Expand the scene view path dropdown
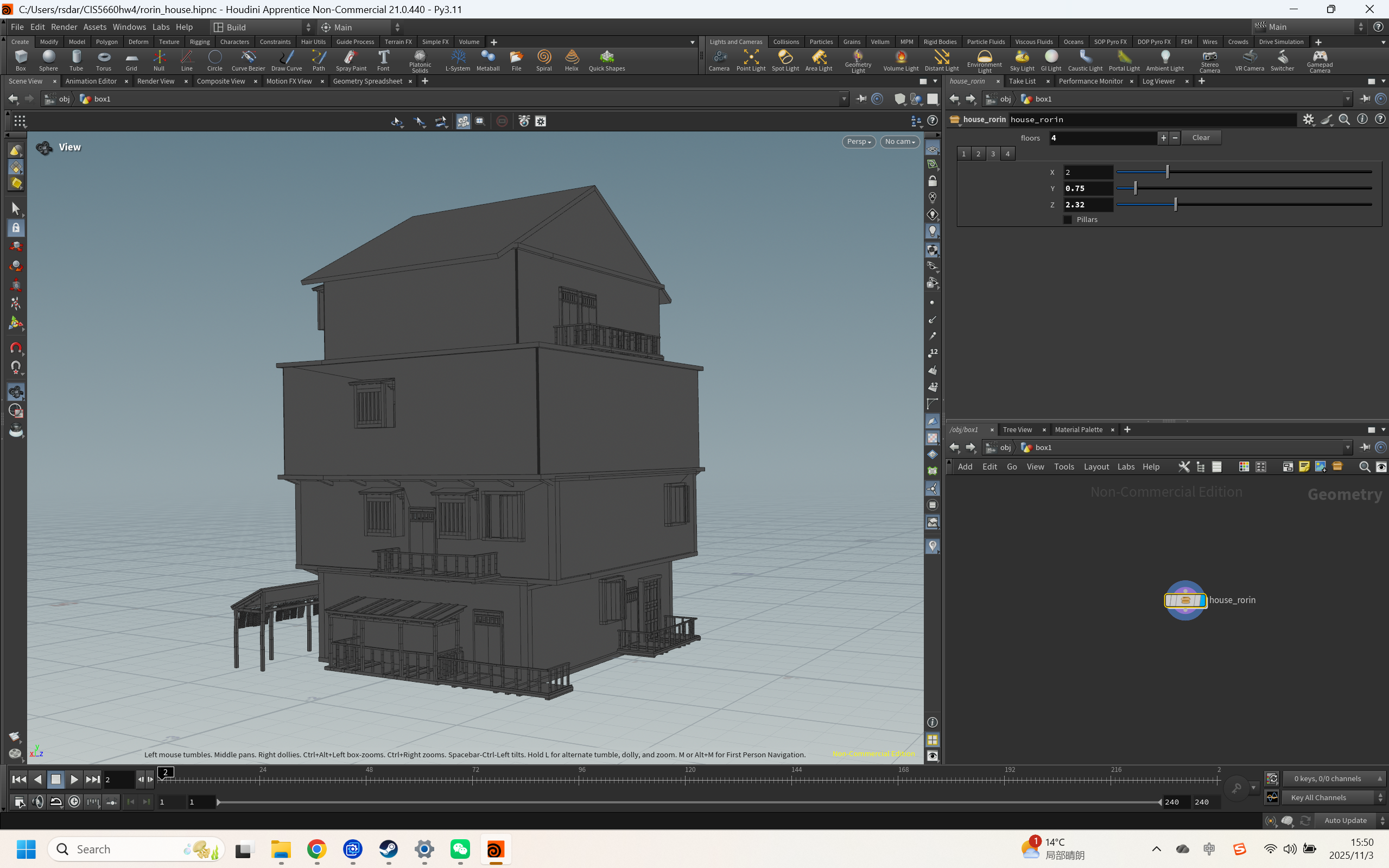 [843, 99]
